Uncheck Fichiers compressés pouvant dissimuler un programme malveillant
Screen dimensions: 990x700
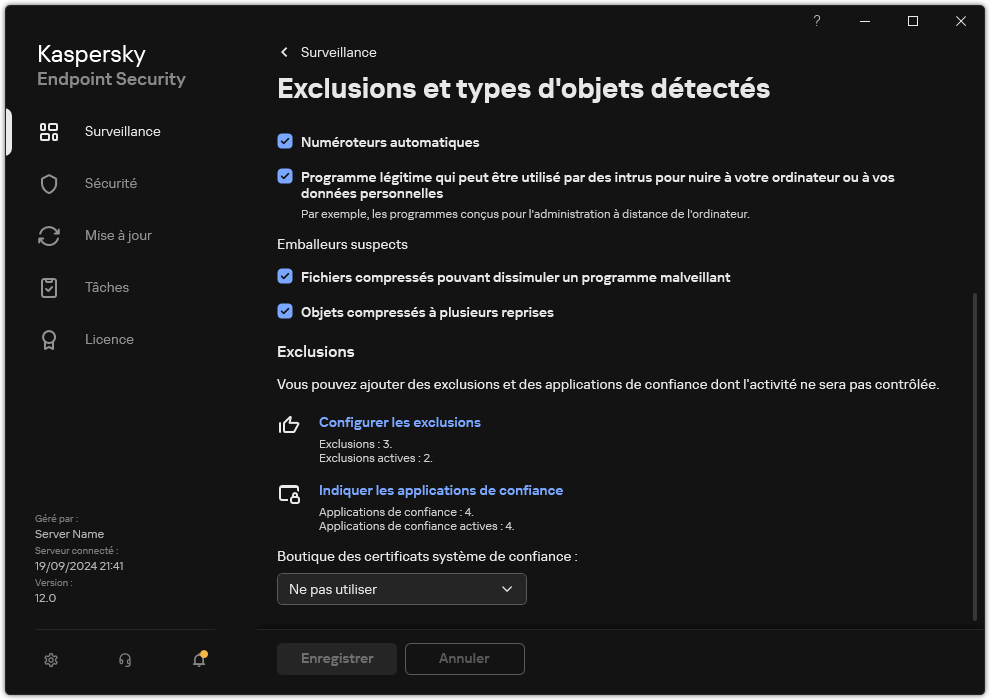pos(283,277)
